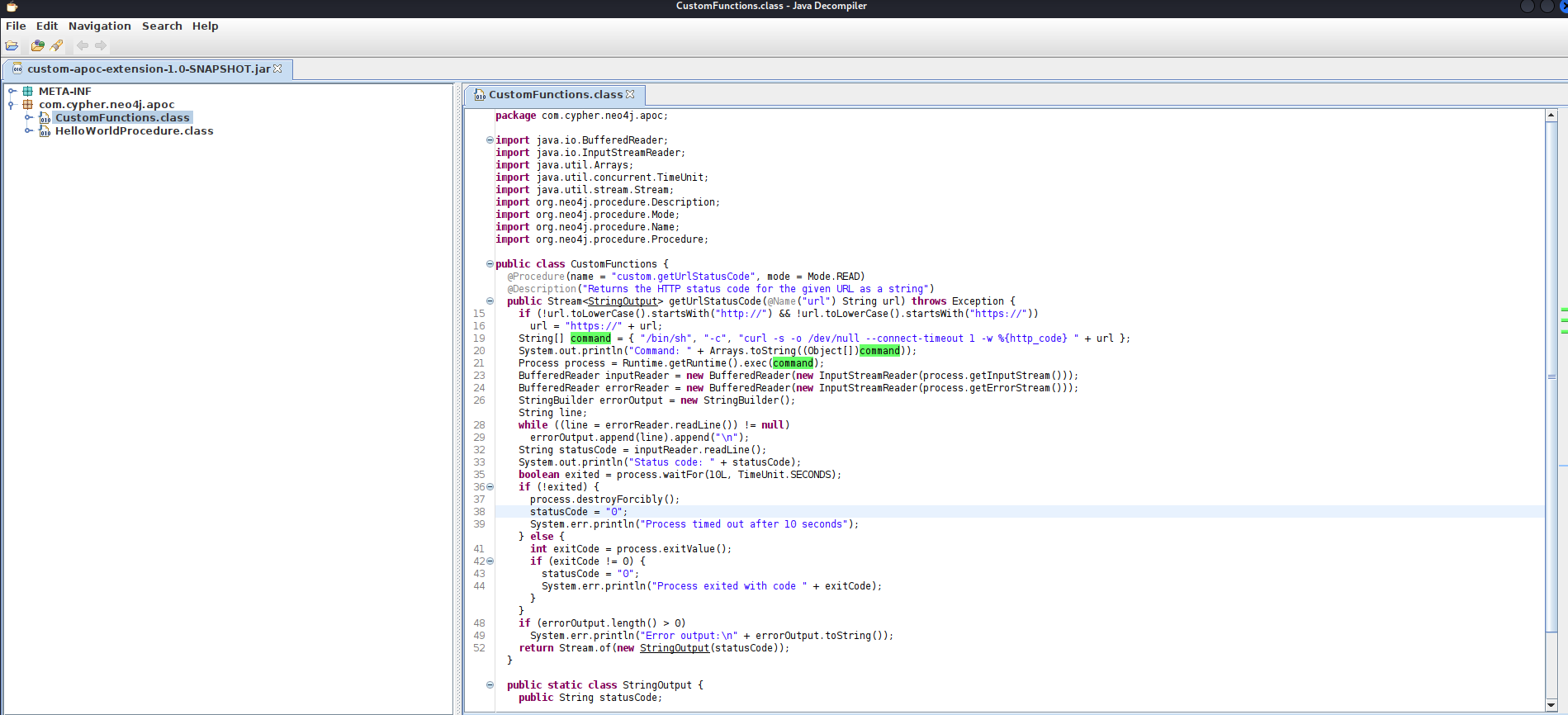Select com.cypher.neo4j.apoc package in the tree
This screenshot has width=1568, height=715.
coord(107,105)
